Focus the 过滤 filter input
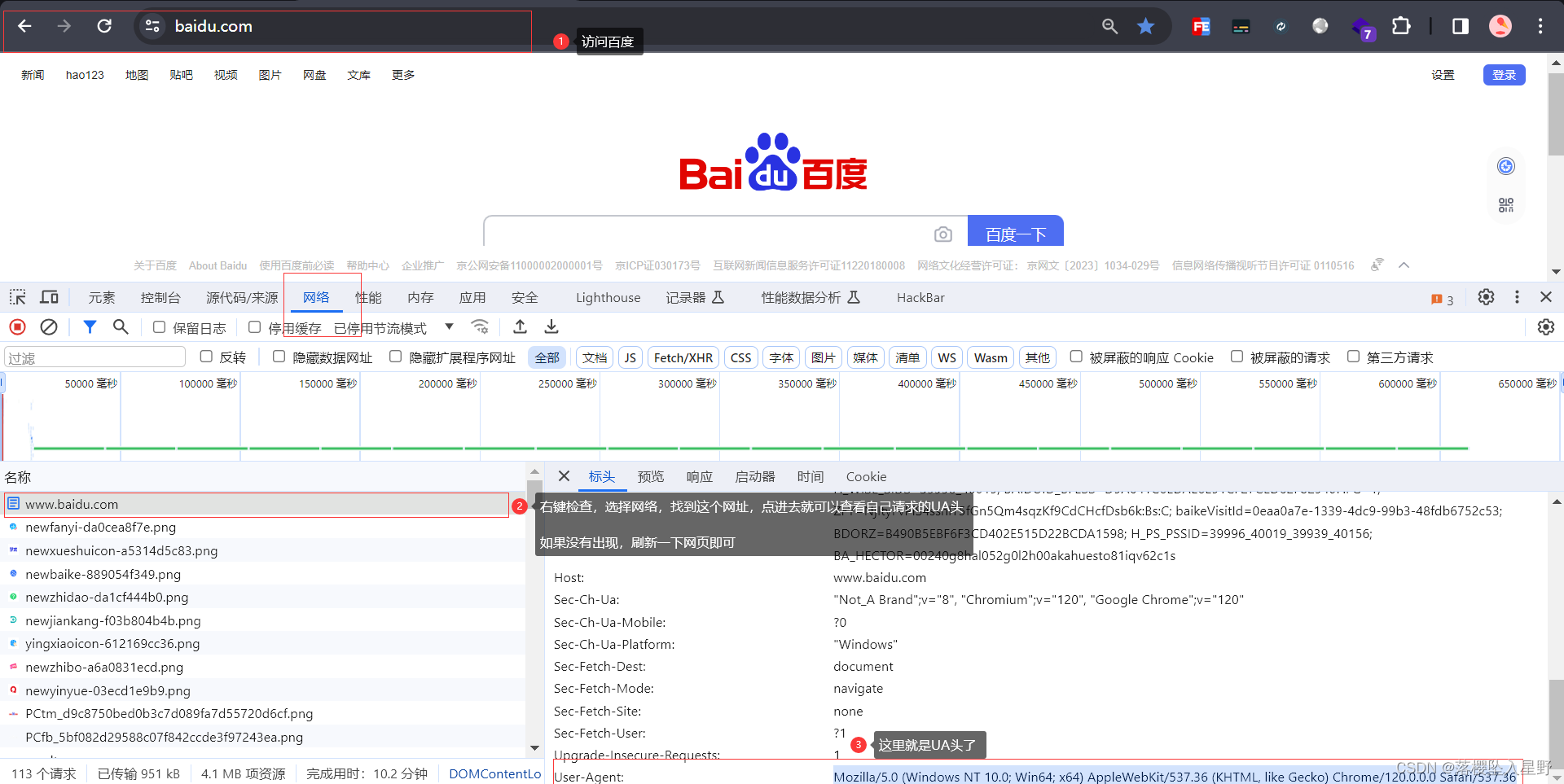The width and height of the screenshot is (1564, 784). click(95, 357)
